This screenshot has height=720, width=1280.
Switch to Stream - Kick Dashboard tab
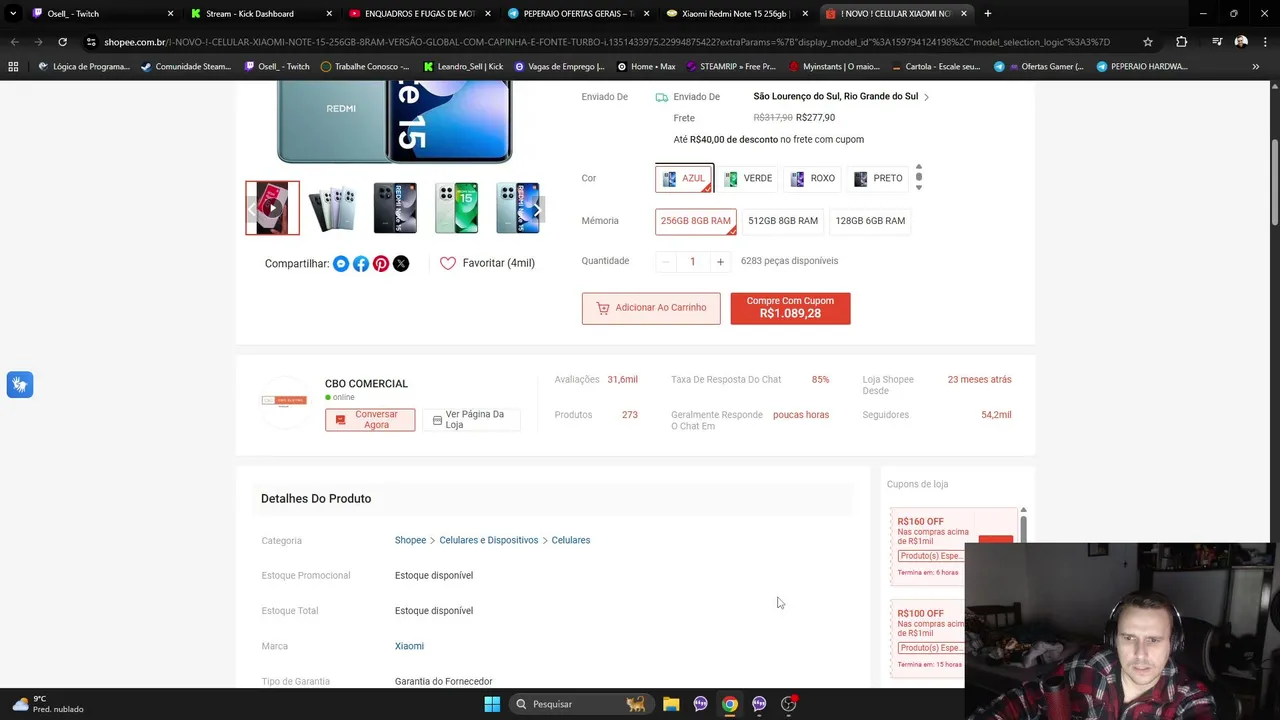click(x=261, y=14)
